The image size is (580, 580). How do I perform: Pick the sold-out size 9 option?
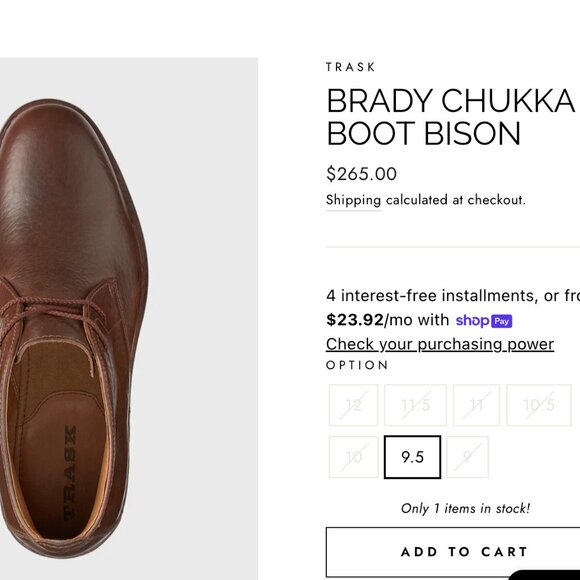468,457
